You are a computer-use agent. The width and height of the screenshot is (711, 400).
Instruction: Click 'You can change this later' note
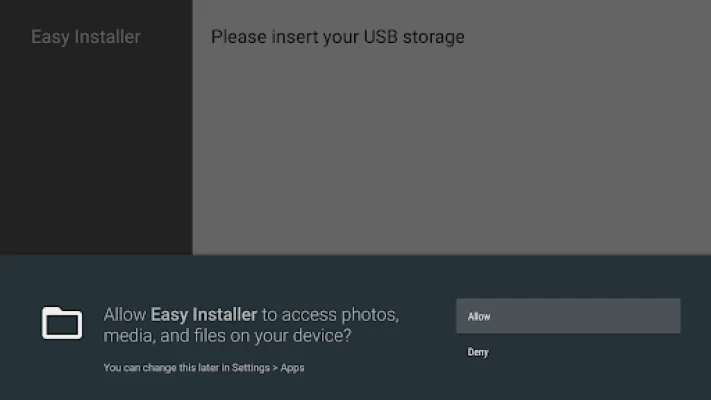161,368
